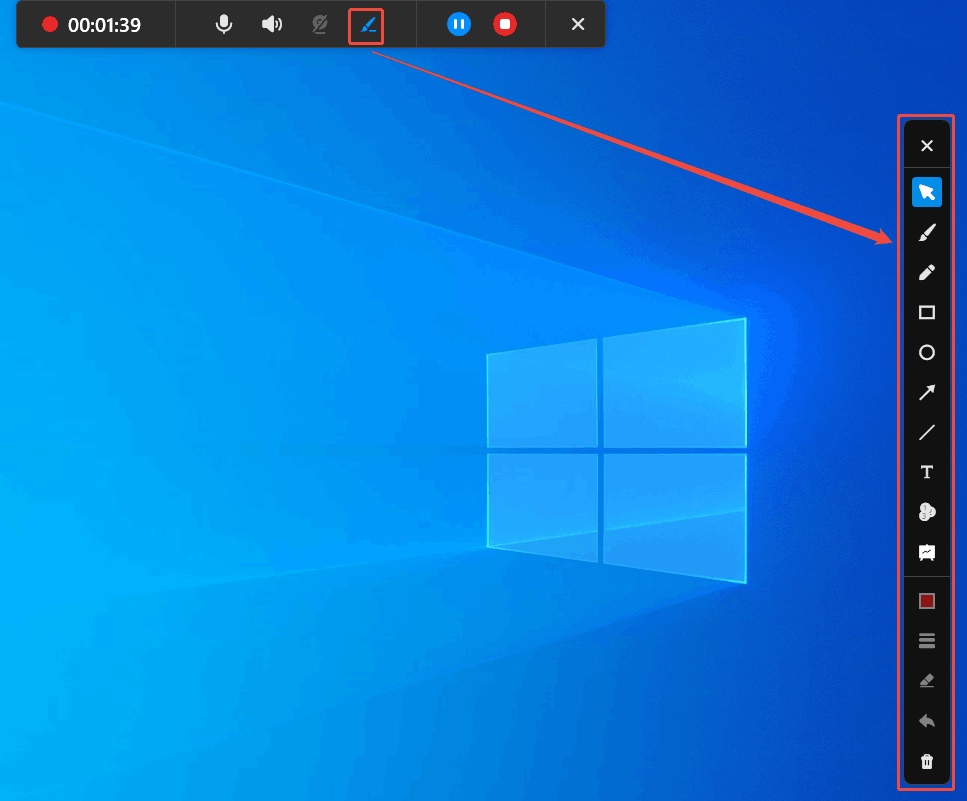Open the numbered steps counter tool

click(x=926, y=511)
